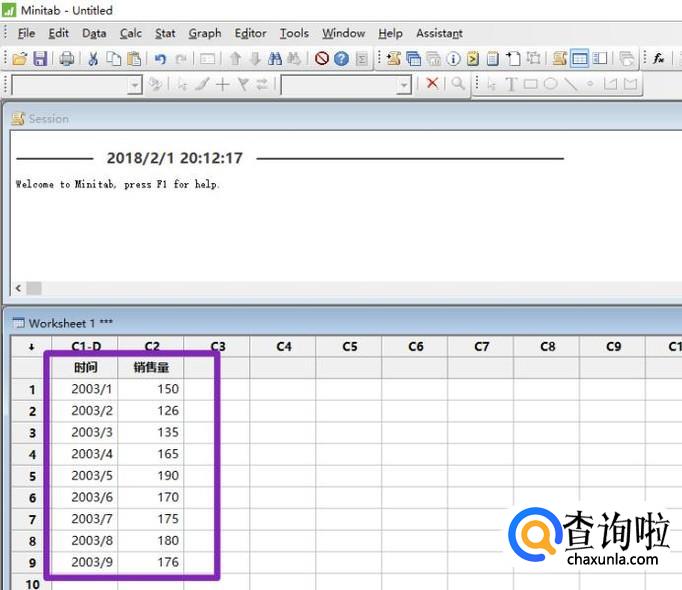
Task: Open the Assistant menu
Action: pyautogui.click(x=439, y=34)
